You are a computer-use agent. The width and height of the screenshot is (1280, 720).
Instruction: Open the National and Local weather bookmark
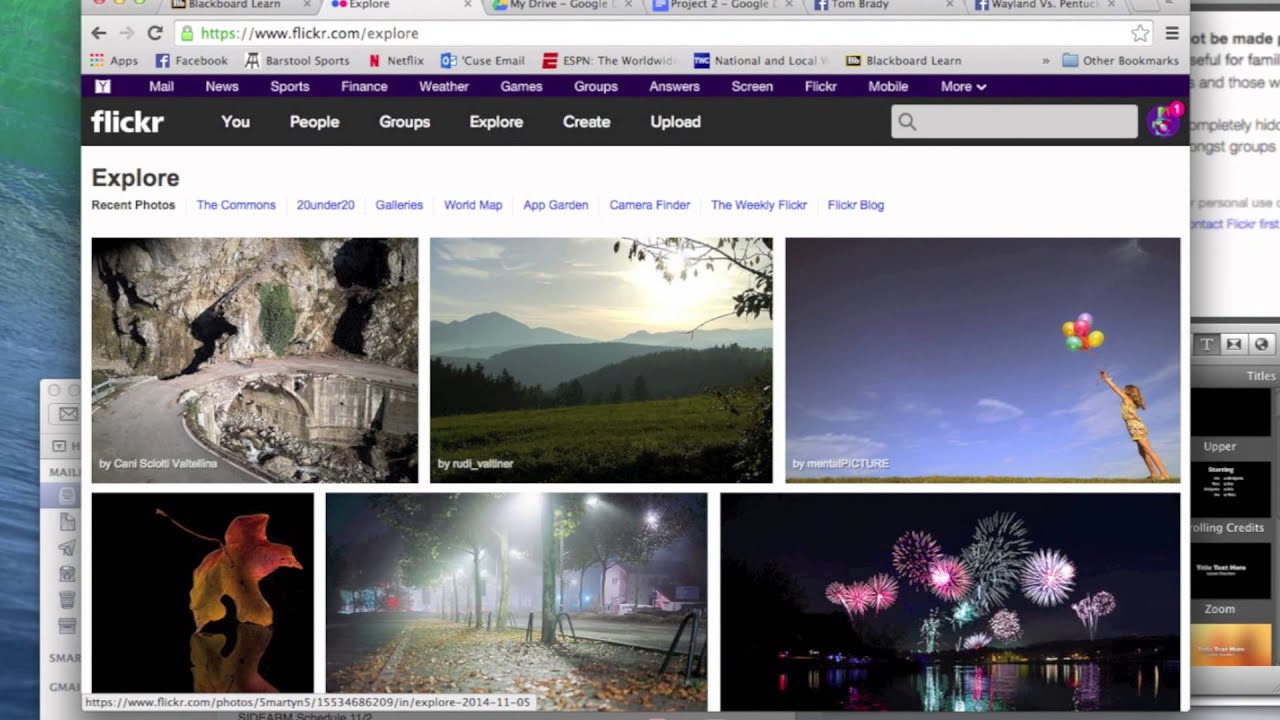[x=761, y=61]
